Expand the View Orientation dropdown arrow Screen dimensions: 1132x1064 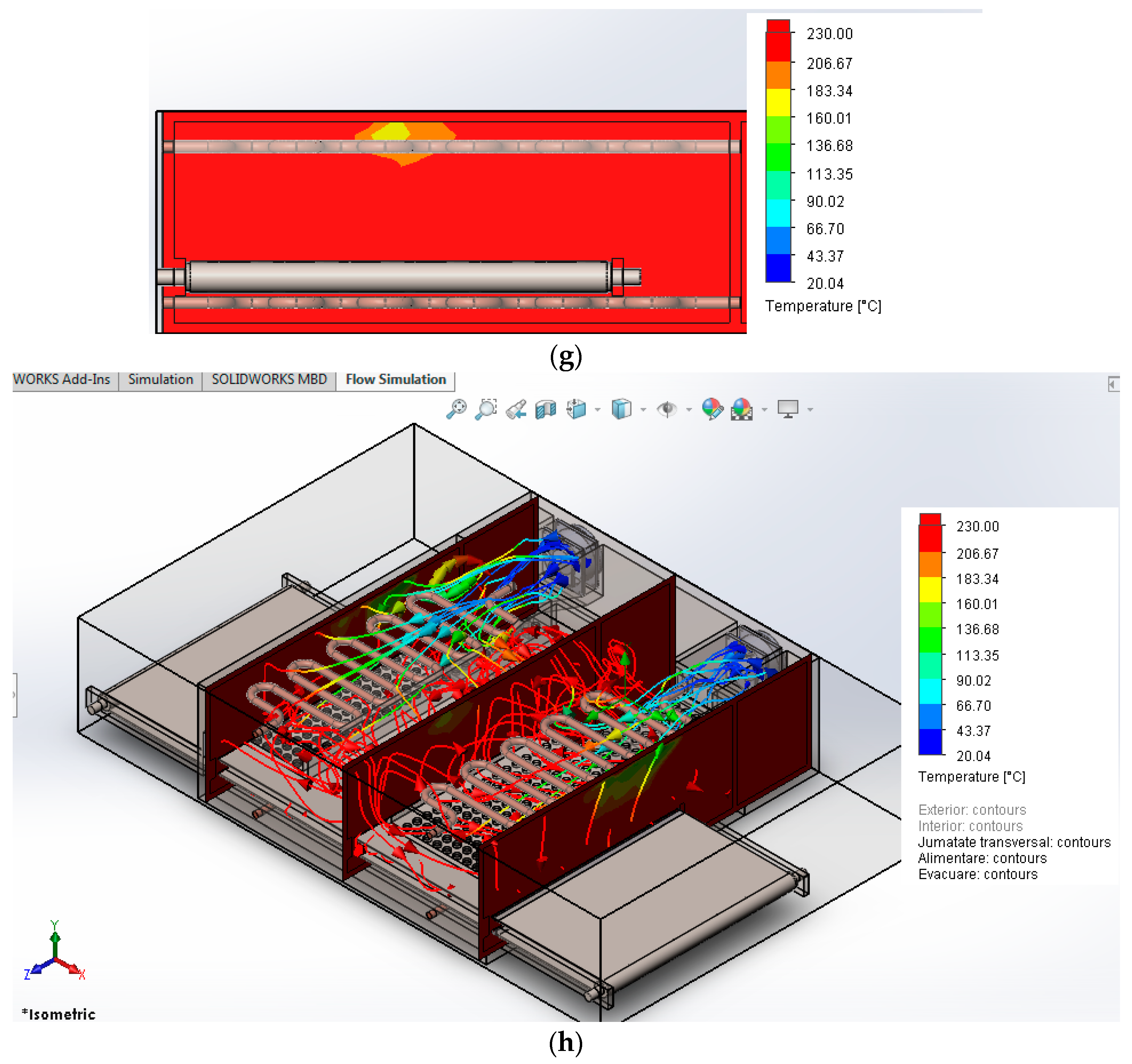tap(597, 409)
